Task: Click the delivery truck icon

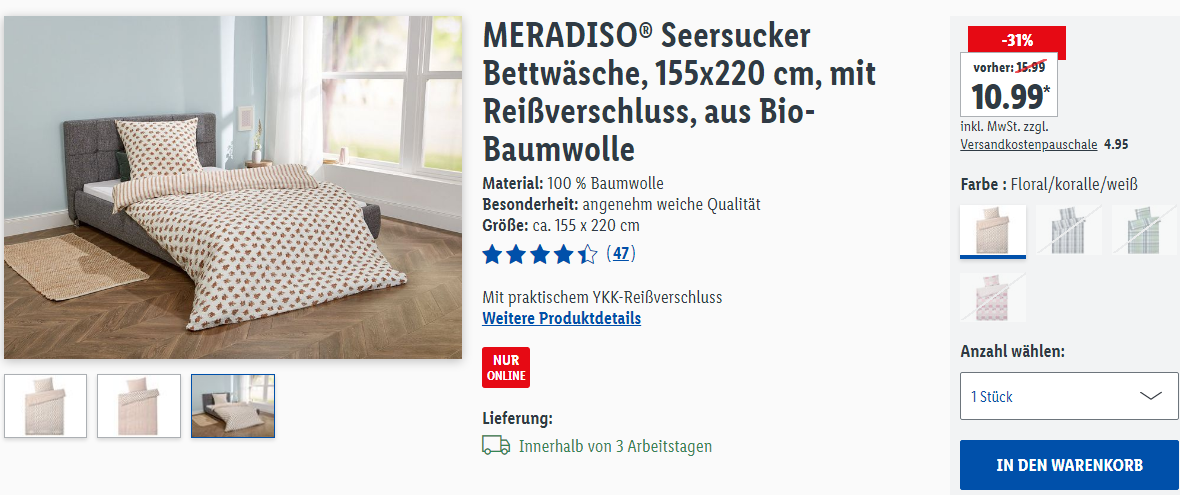Action: (496, 445)
